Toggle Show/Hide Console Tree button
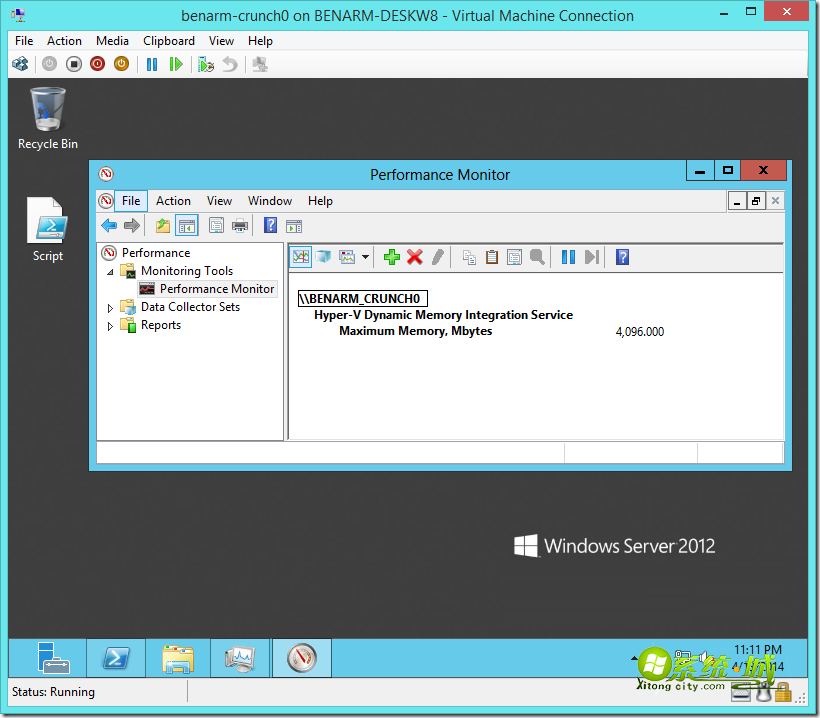 187,226
